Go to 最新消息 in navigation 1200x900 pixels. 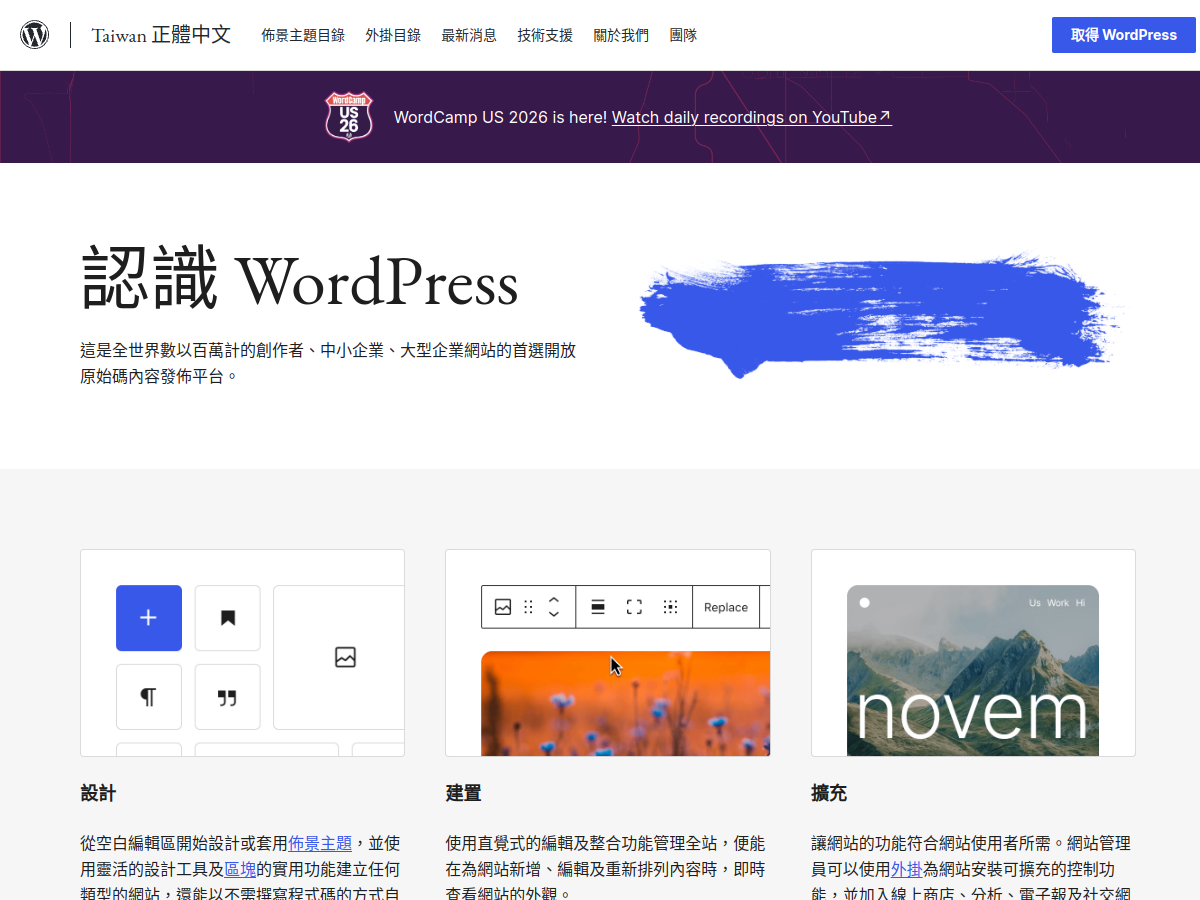[469, 35]
